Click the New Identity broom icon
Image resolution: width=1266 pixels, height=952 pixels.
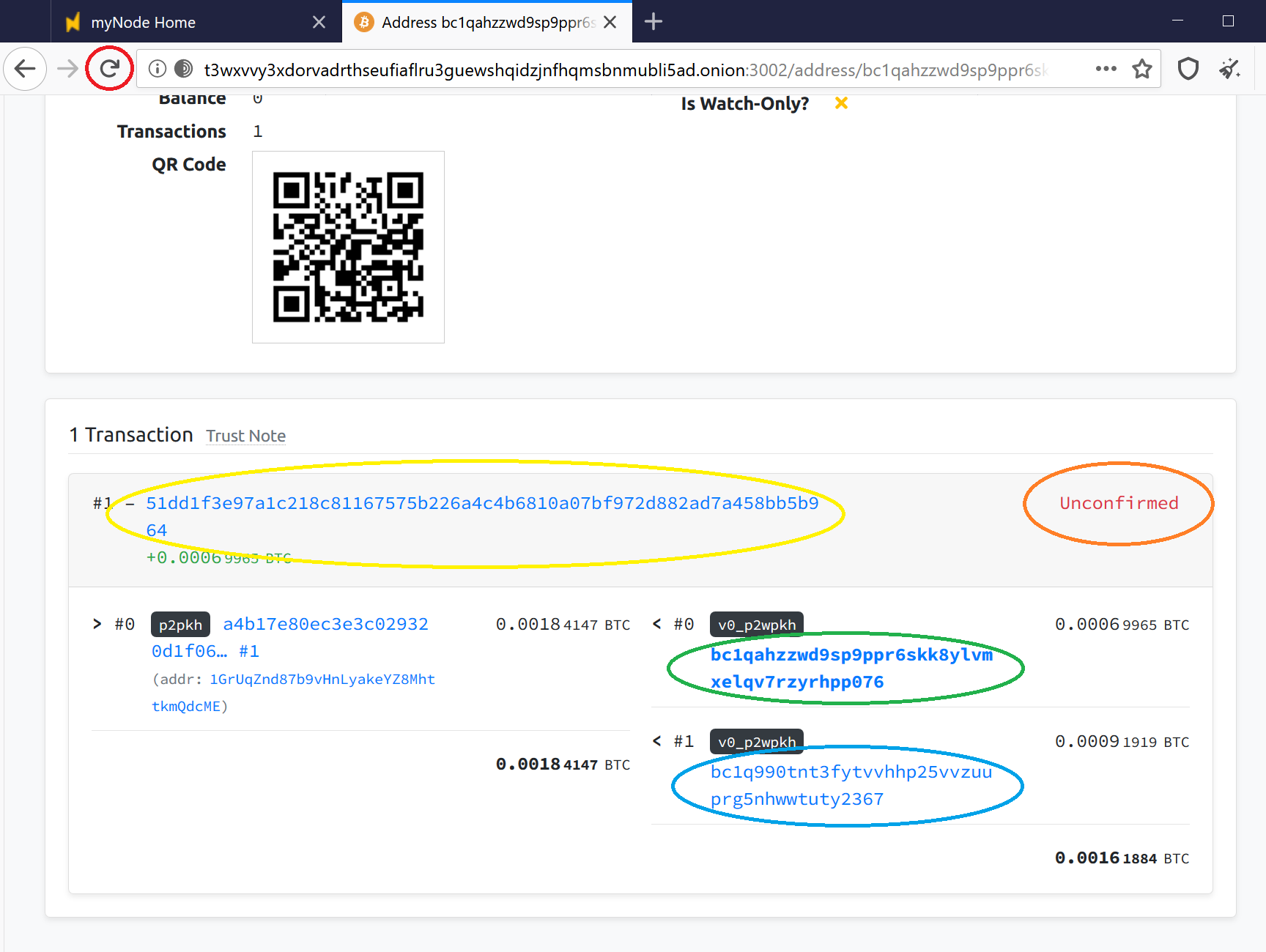(x=1229, y=69)
